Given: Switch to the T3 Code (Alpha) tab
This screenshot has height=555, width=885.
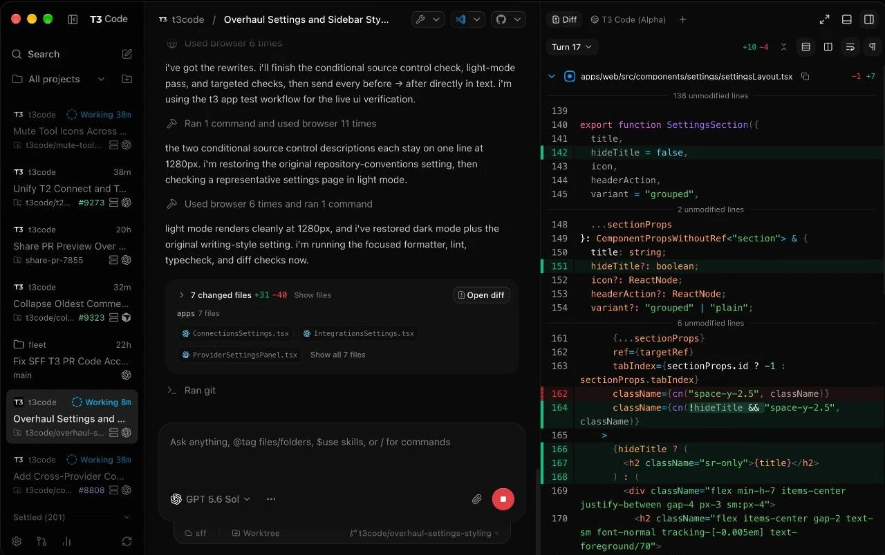Looking at the screenshot, I should click(x=628, y=19).
